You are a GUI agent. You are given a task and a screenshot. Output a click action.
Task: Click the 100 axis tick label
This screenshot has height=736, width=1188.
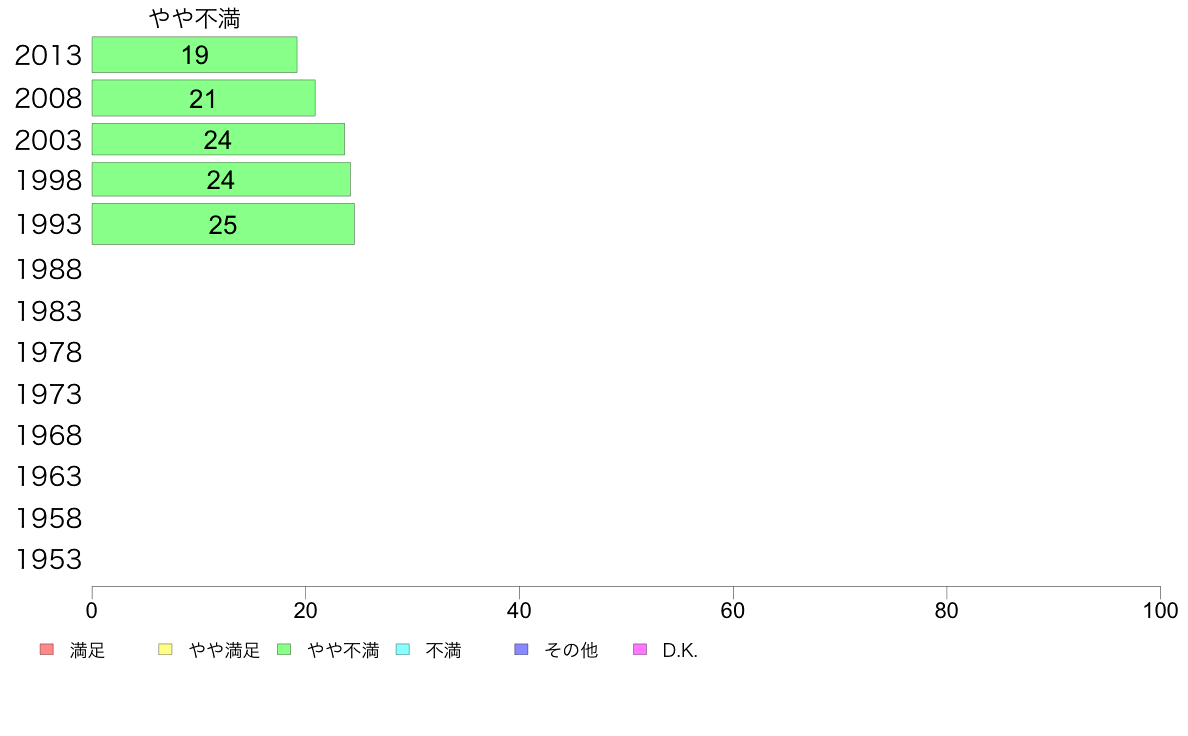(x=1160, y=610)
